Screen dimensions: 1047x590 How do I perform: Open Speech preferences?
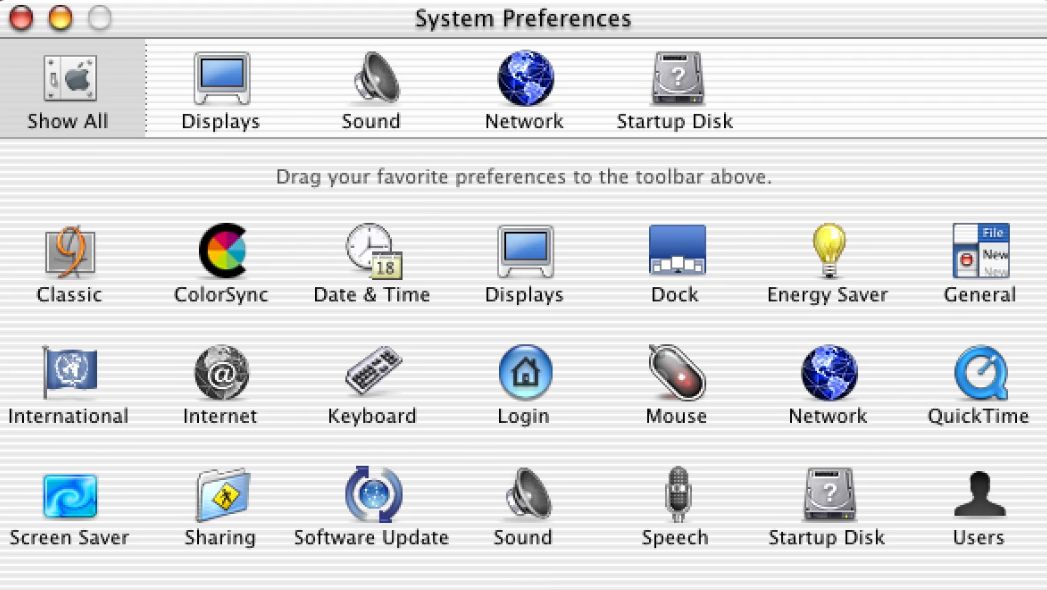click(678, 495)
